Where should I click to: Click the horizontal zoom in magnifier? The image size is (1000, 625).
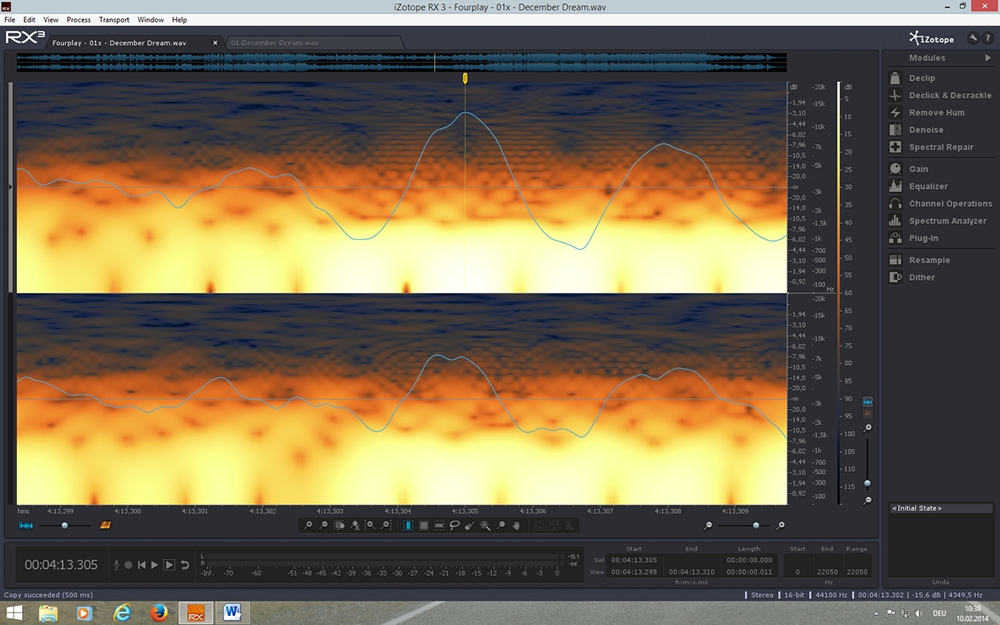point(781,526)
